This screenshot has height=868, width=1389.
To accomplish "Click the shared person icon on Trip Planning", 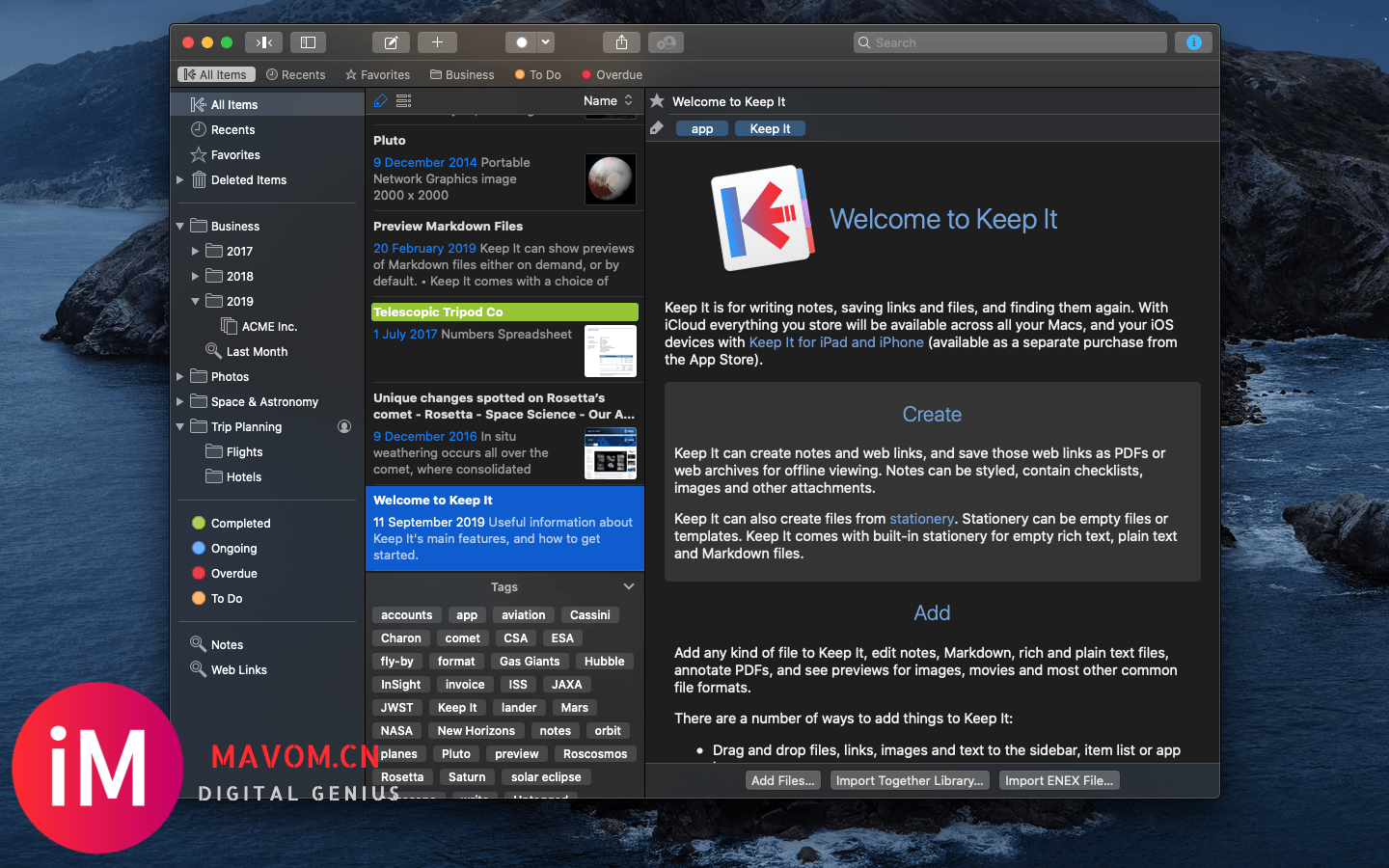I will [x=344, y=426].
